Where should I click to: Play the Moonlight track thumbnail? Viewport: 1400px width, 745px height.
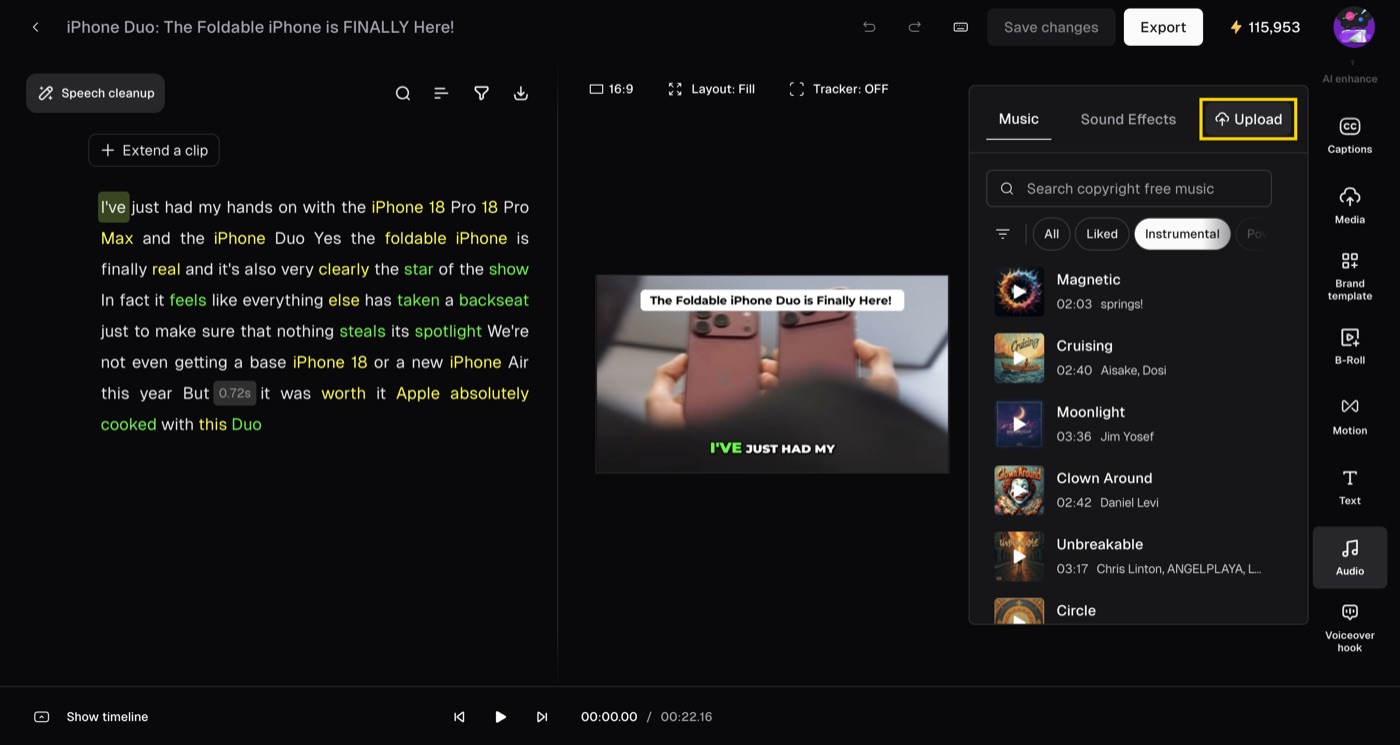pyautogui.click(x=1019, y=424)
